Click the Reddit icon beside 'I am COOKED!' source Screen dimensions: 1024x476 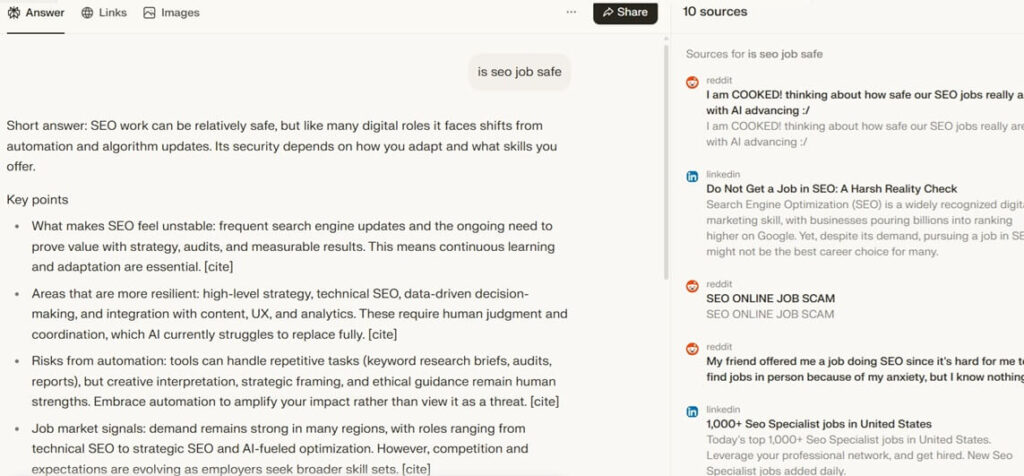tap(692, 82)
